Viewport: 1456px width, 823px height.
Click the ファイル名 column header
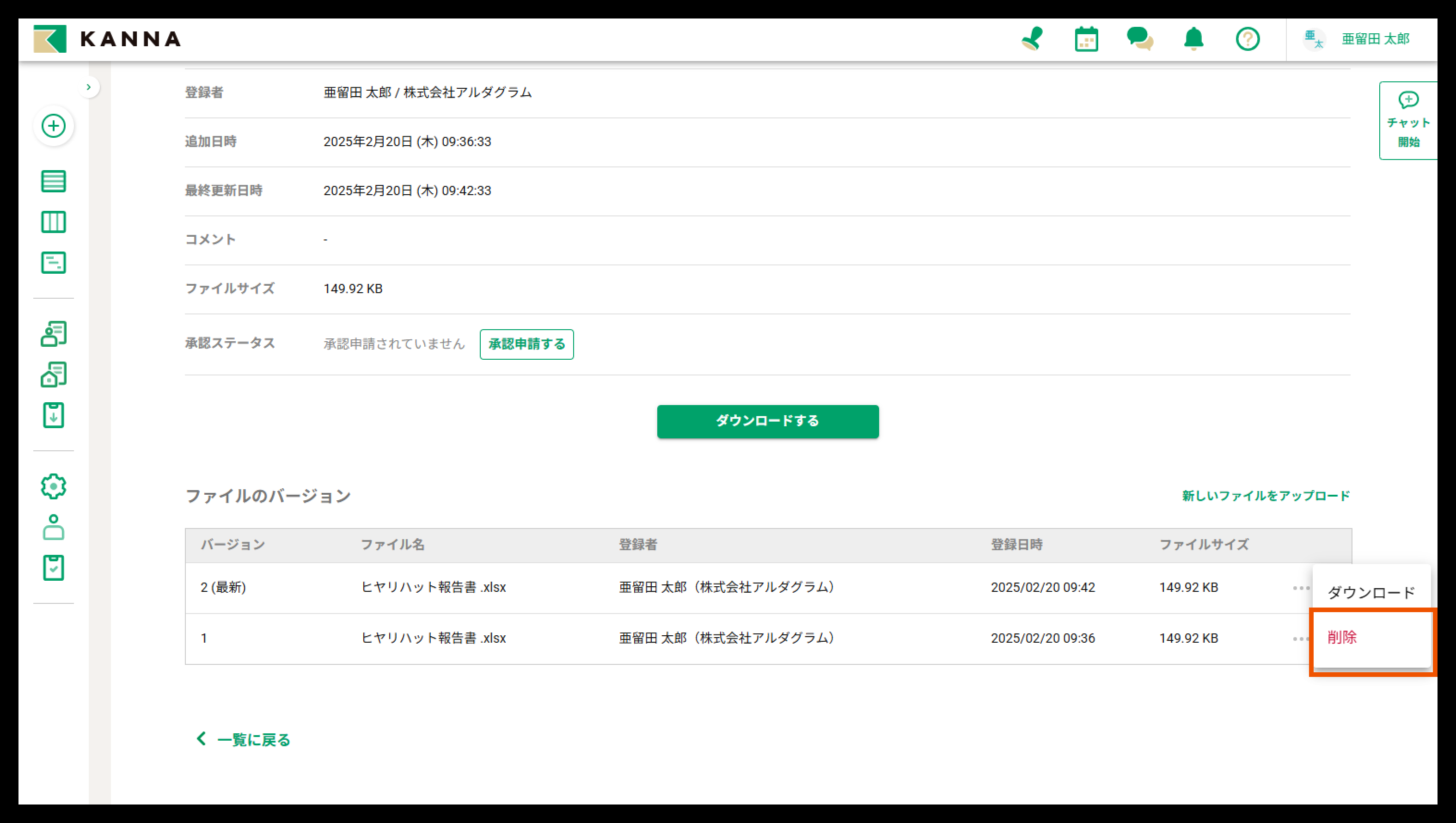click(x=393, y=545)
